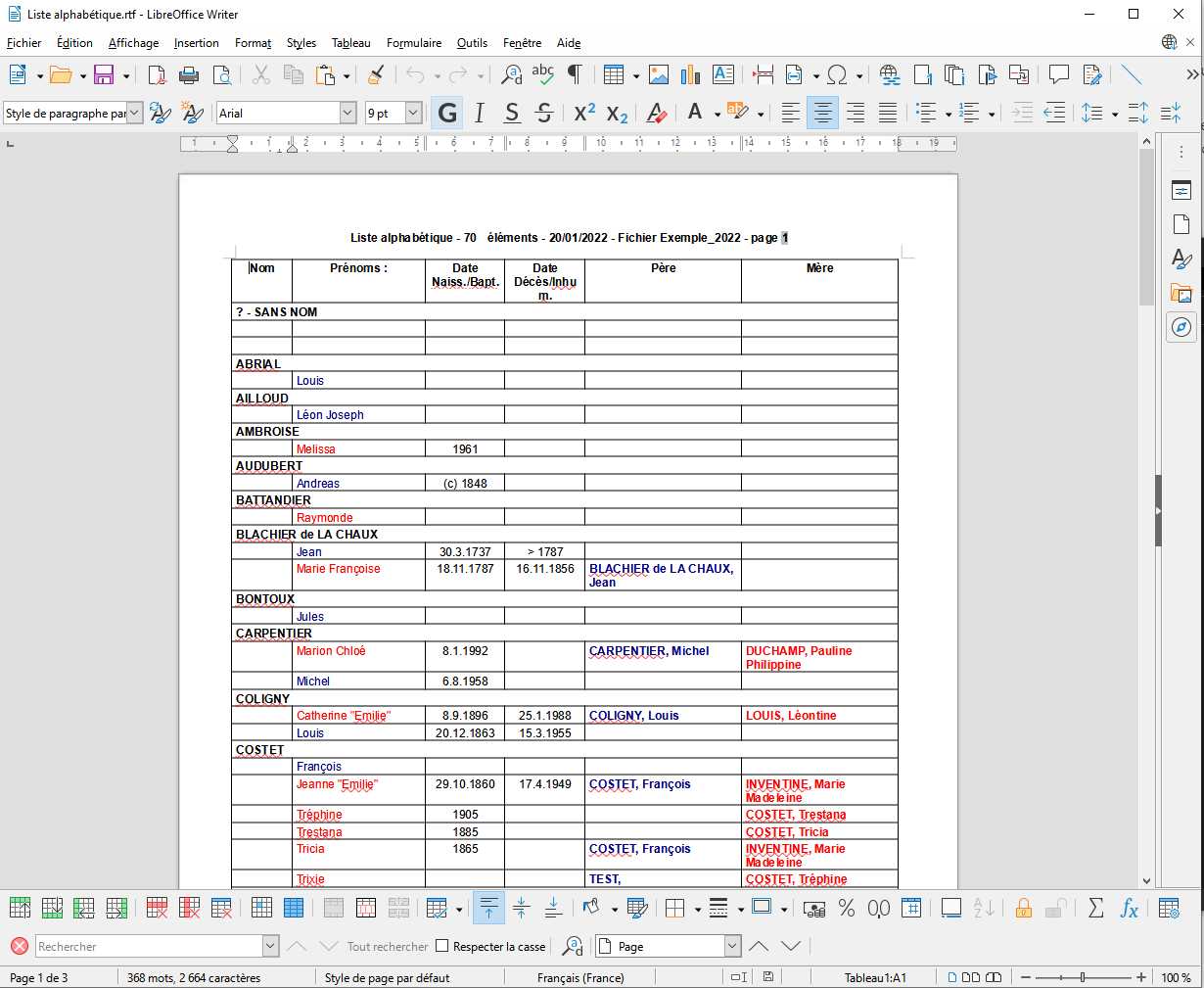1204x988 pixels.
Task: Open the 9 pt font size dropdown
Action: click(x=415, y=113)
